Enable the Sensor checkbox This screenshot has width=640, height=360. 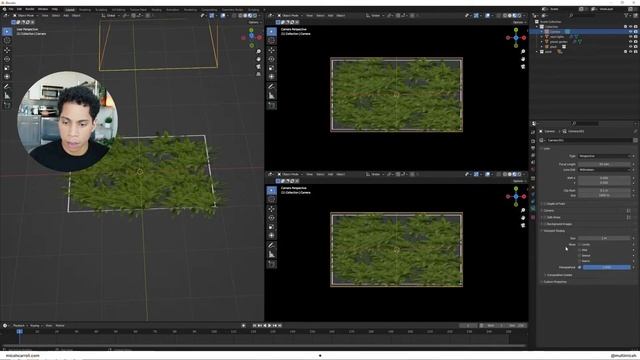[580, 256]
